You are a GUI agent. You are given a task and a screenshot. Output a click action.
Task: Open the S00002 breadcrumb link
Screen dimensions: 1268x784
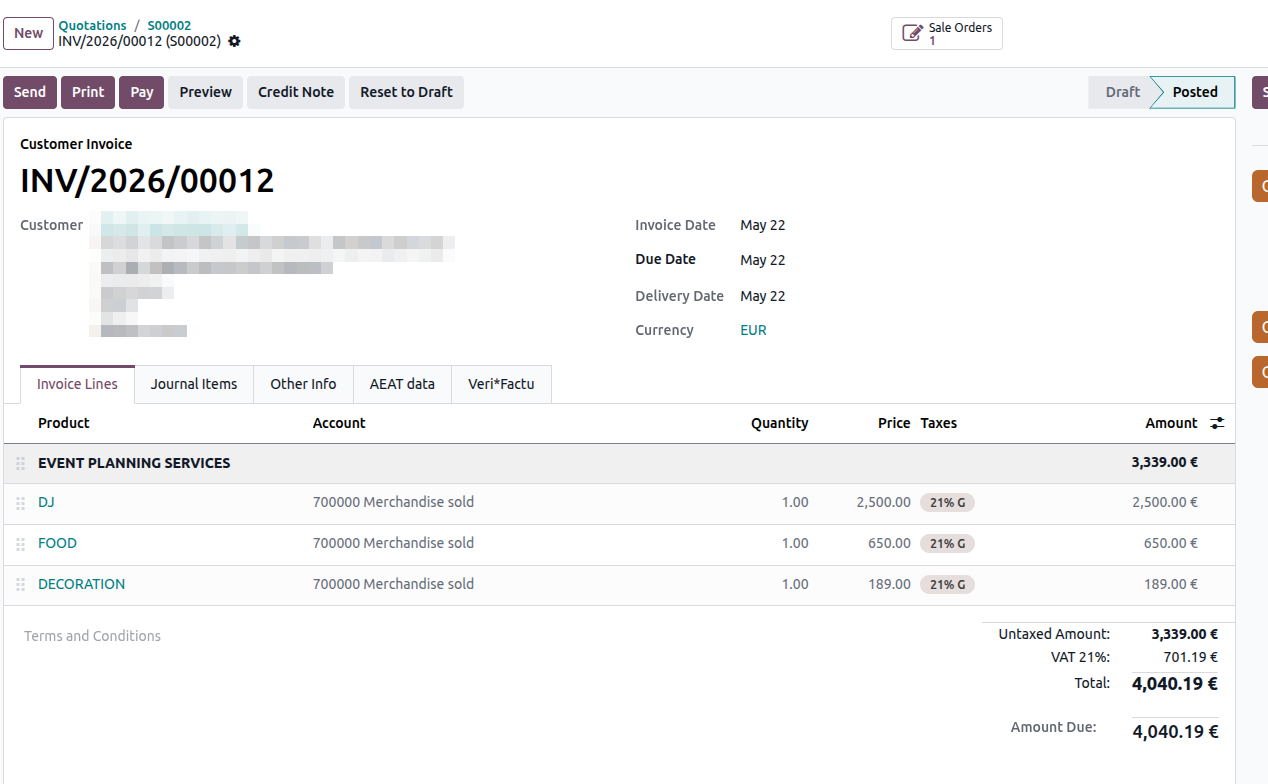click(169, 25)
